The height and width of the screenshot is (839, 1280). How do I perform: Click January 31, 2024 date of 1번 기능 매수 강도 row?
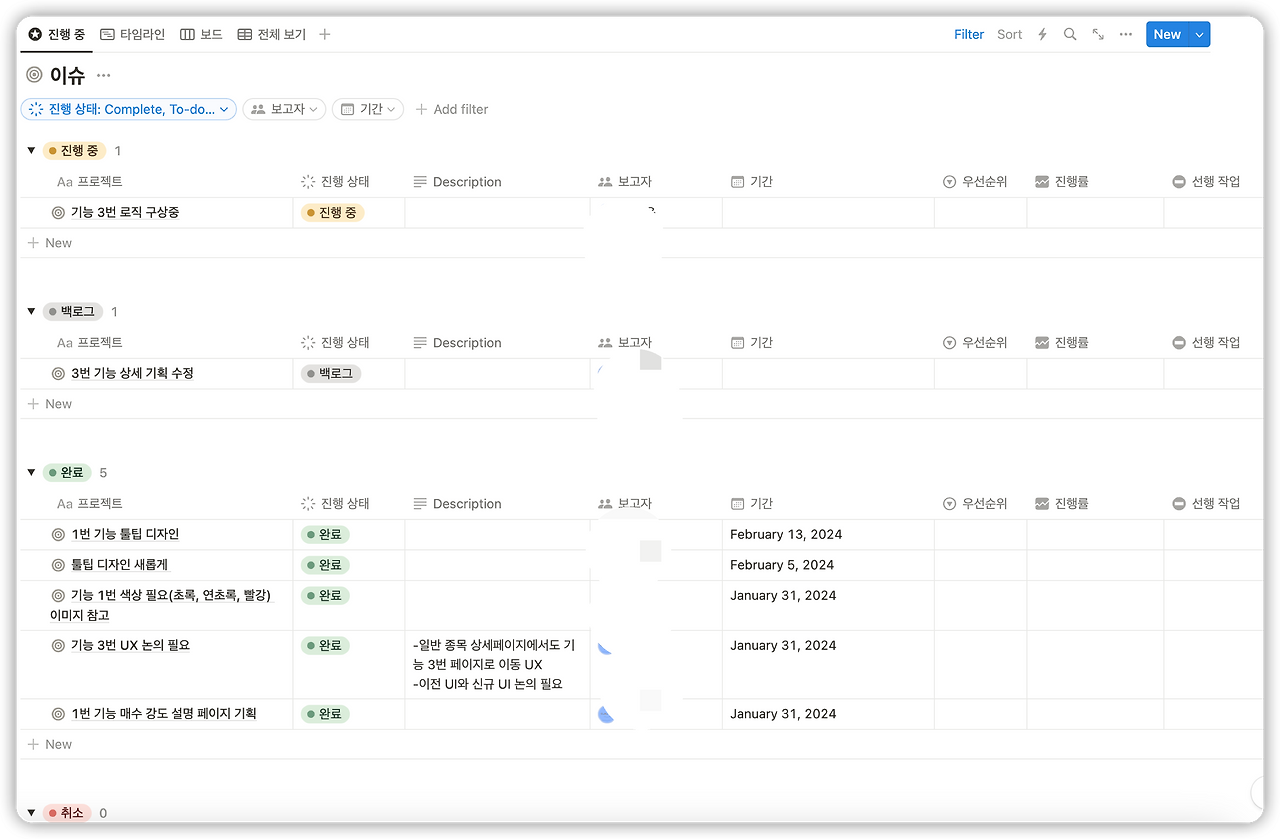point(783,714)
